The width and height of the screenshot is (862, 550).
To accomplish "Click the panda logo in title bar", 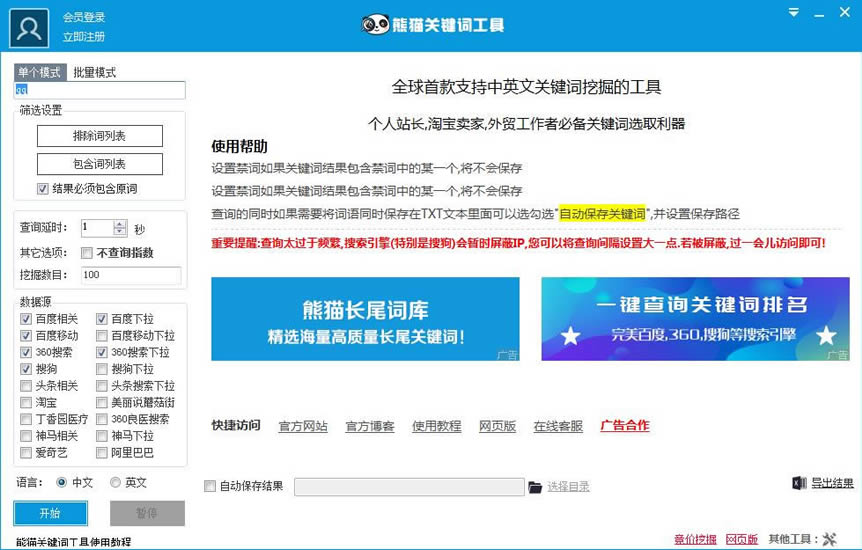I will 375,24.
